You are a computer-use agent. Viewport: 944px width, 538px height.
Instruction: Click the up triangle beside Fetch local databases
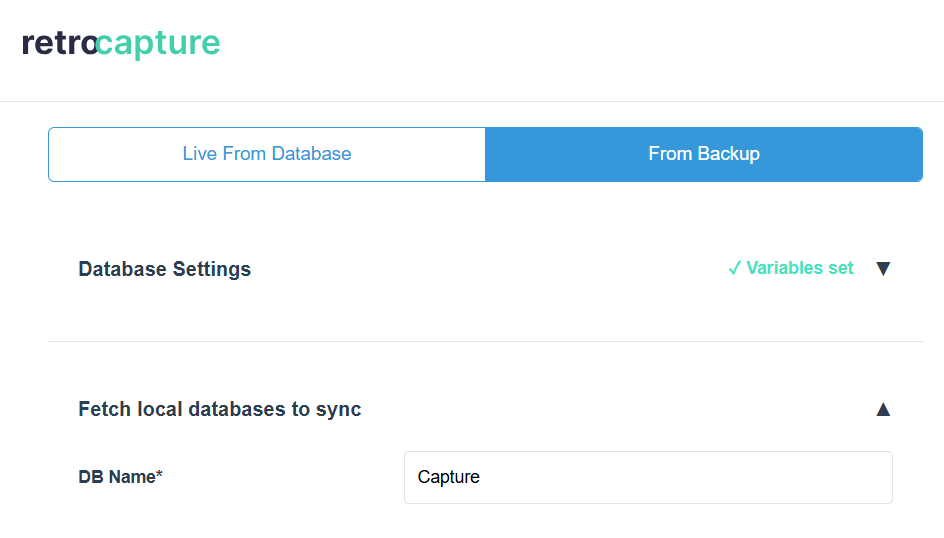point(882,408)
